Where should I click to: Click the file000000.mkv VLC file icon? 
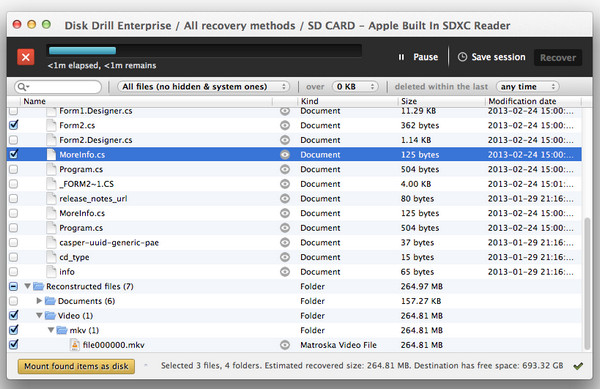pyautogui.click(x=75, y=345)
